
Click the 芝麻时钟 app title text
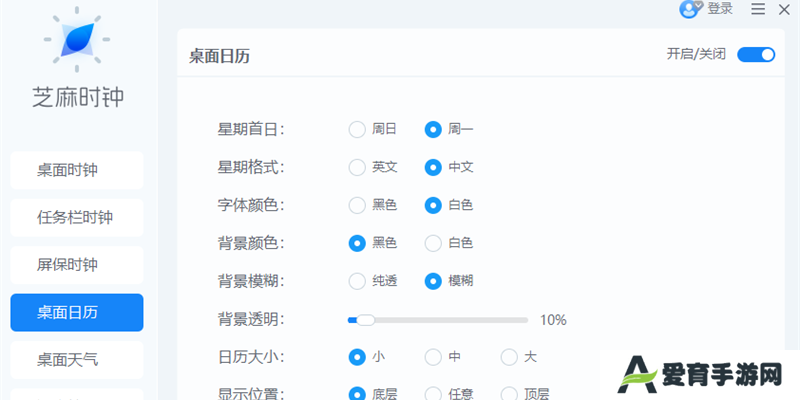pyautogui.click(x=78, y=97)
